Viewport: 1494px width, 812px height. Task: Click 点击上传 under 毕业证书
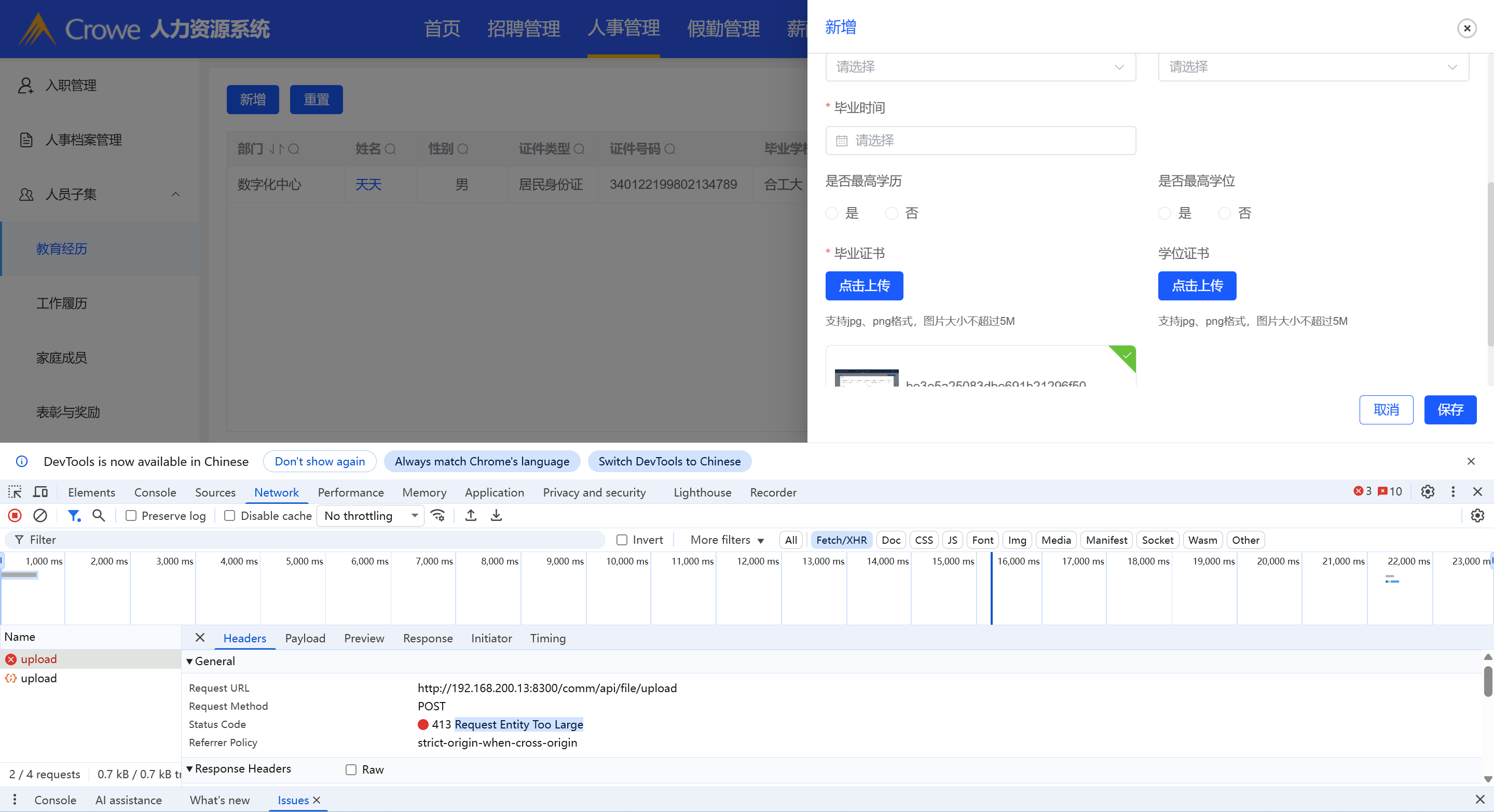pos(863,286)
